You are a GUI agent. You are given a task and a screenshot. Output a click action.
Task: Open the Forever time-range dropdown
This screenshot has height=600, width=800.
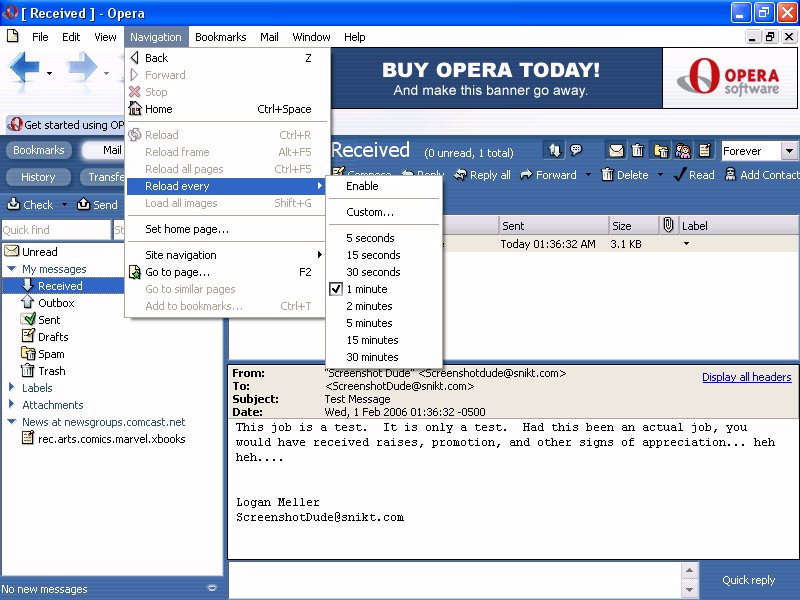[789, 151]
